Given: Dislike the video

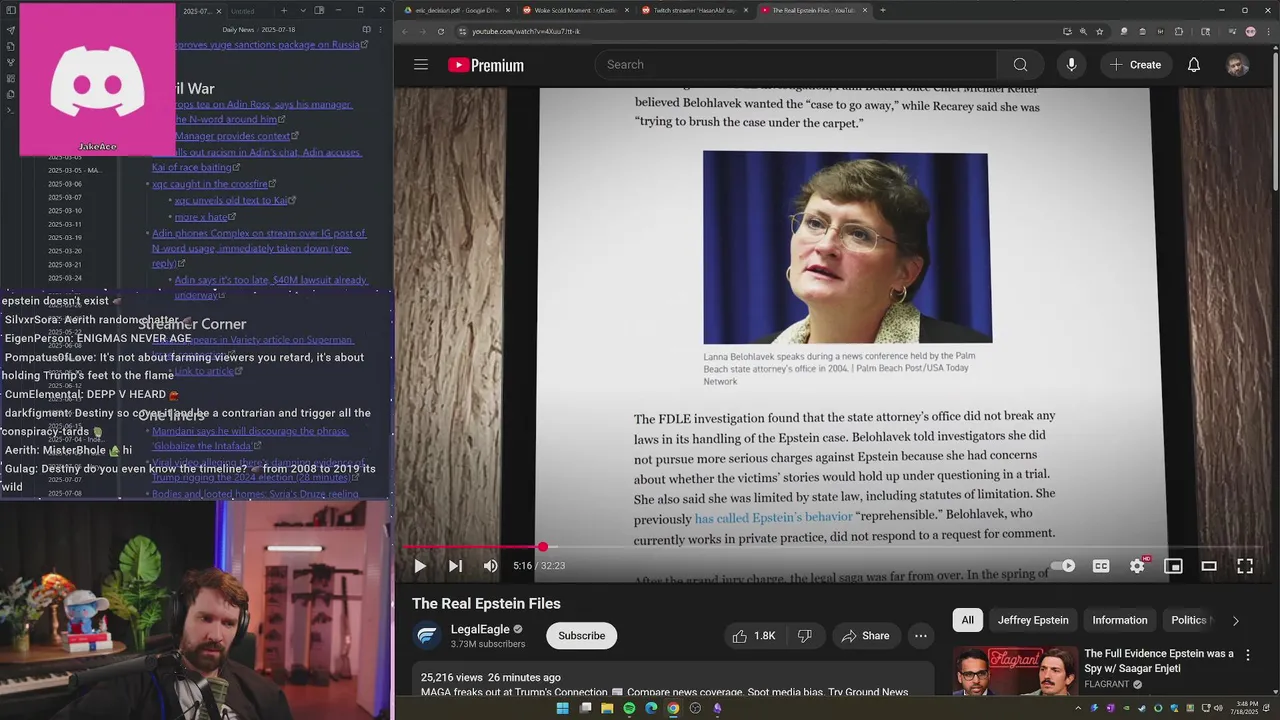Looking at the screenshot, I should point(804,636).
